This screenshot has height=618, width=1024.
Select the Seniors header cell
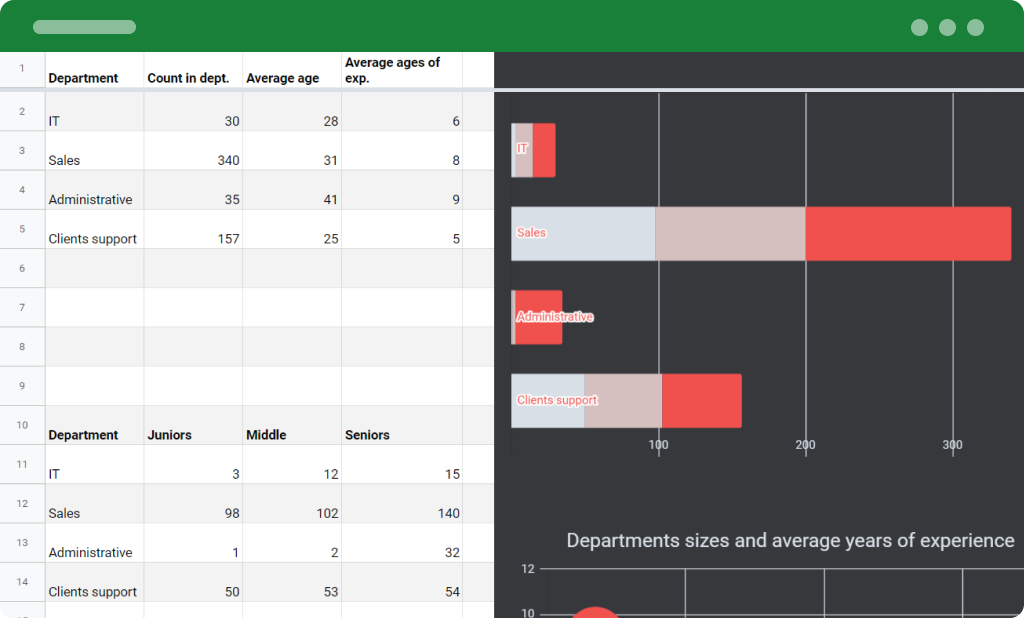tap(402, 425)
